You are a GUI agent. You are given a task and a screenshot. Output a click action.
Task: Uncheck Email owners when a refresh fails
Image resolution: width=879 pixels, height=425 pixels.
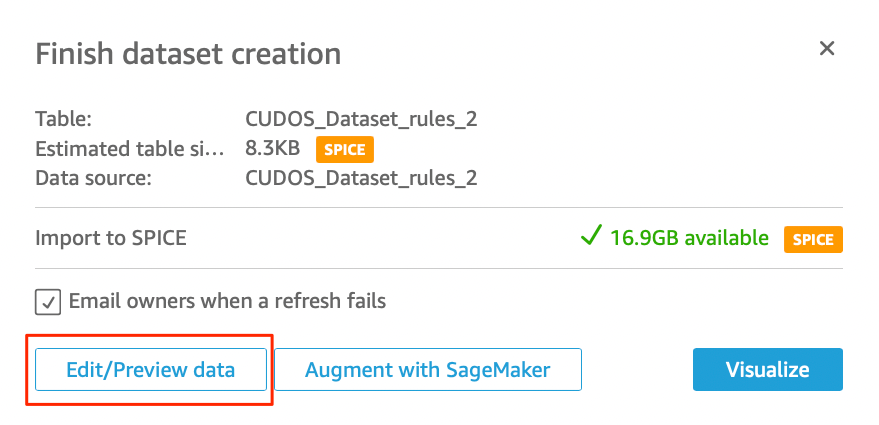pyautogui.click(x=47, y=301)
